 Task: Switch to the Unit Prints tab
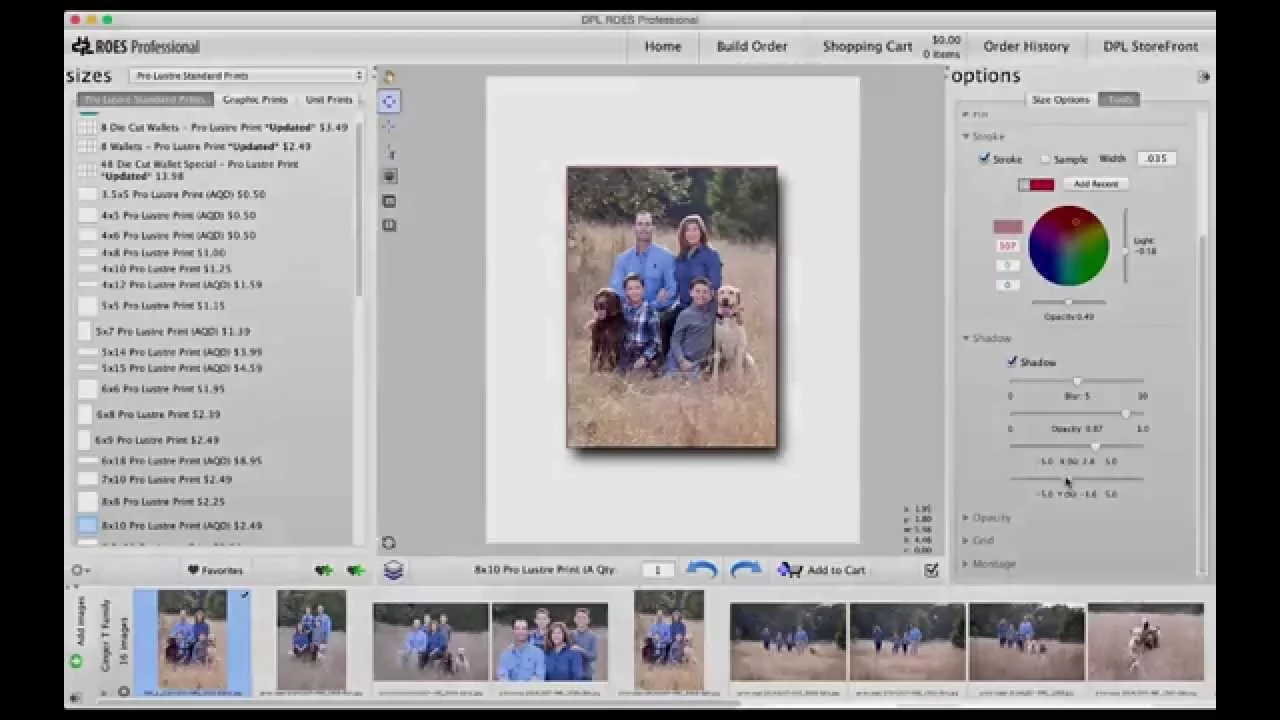(329, 100)
